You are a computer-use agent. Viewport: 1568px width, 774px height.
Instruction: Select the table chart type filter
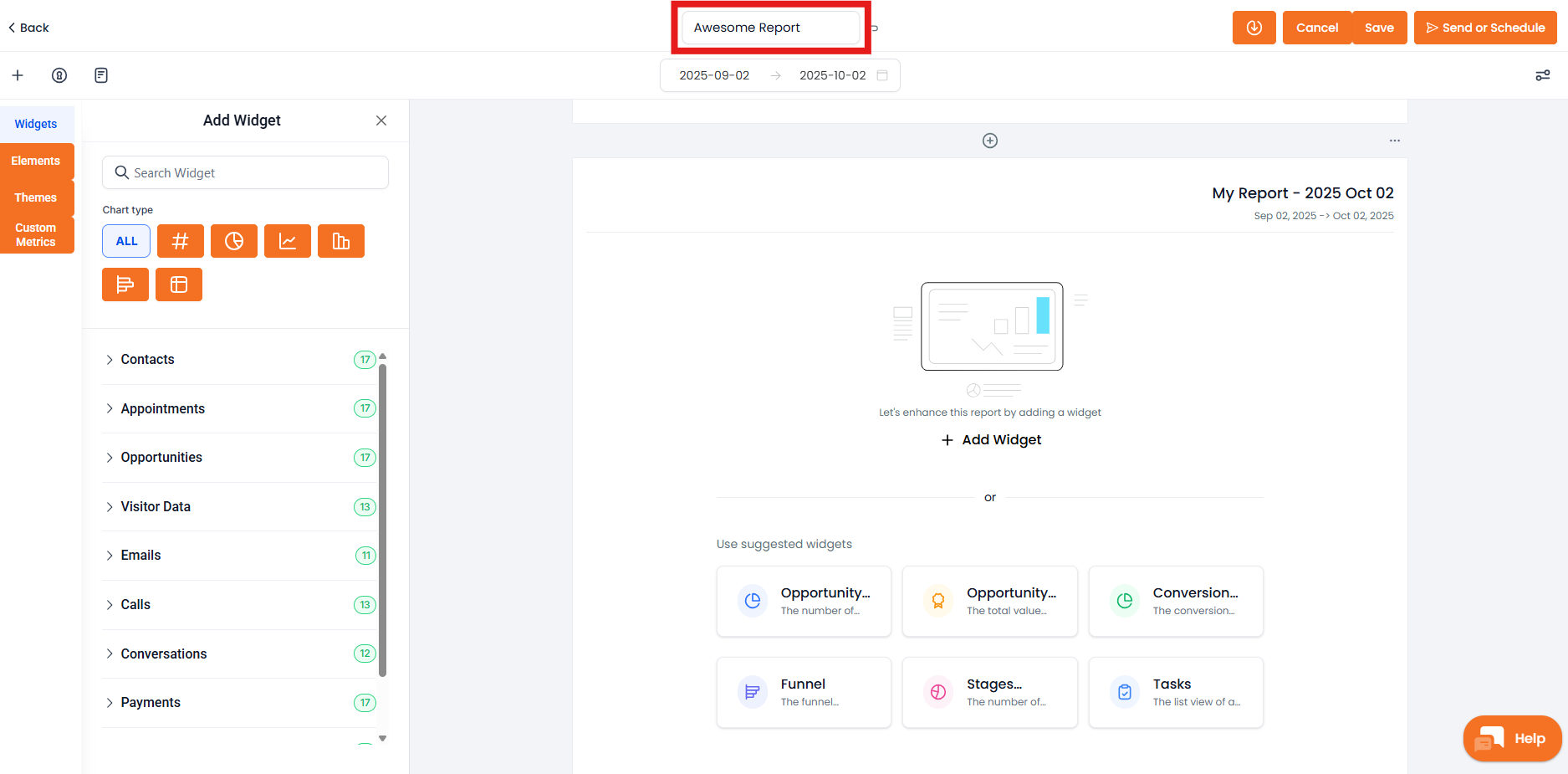pyautogui.click(x=179, y=284)
